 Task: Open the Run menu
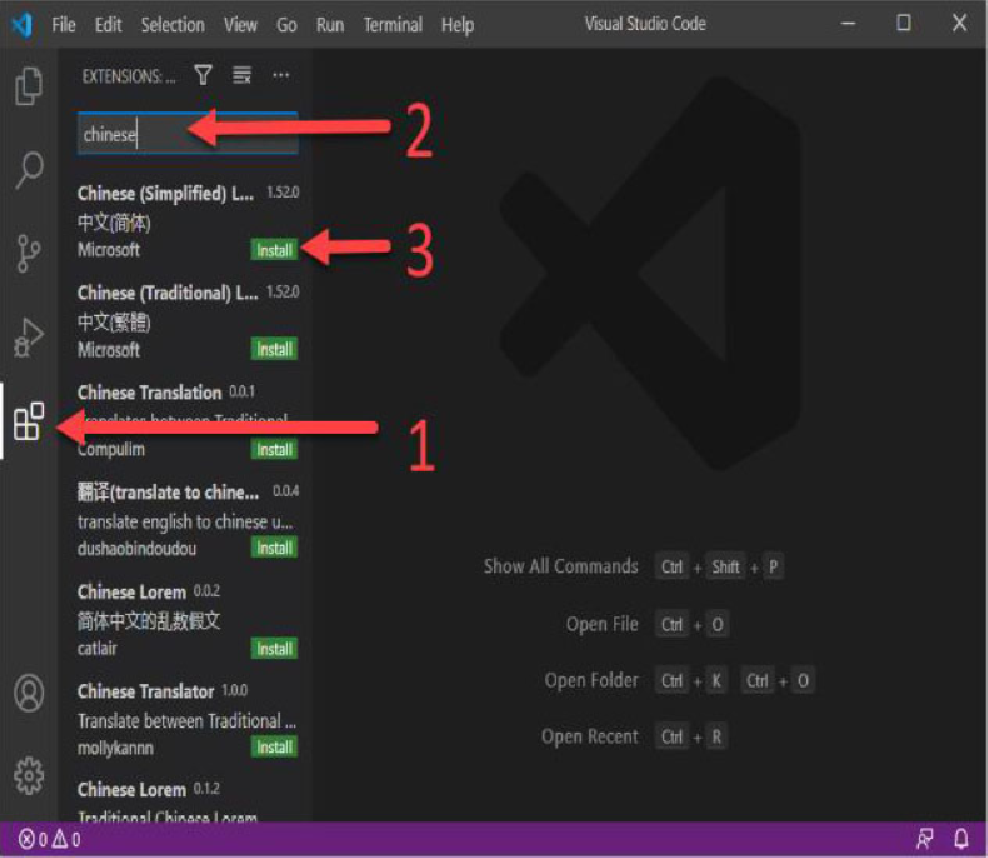click(x=330, y=25)
